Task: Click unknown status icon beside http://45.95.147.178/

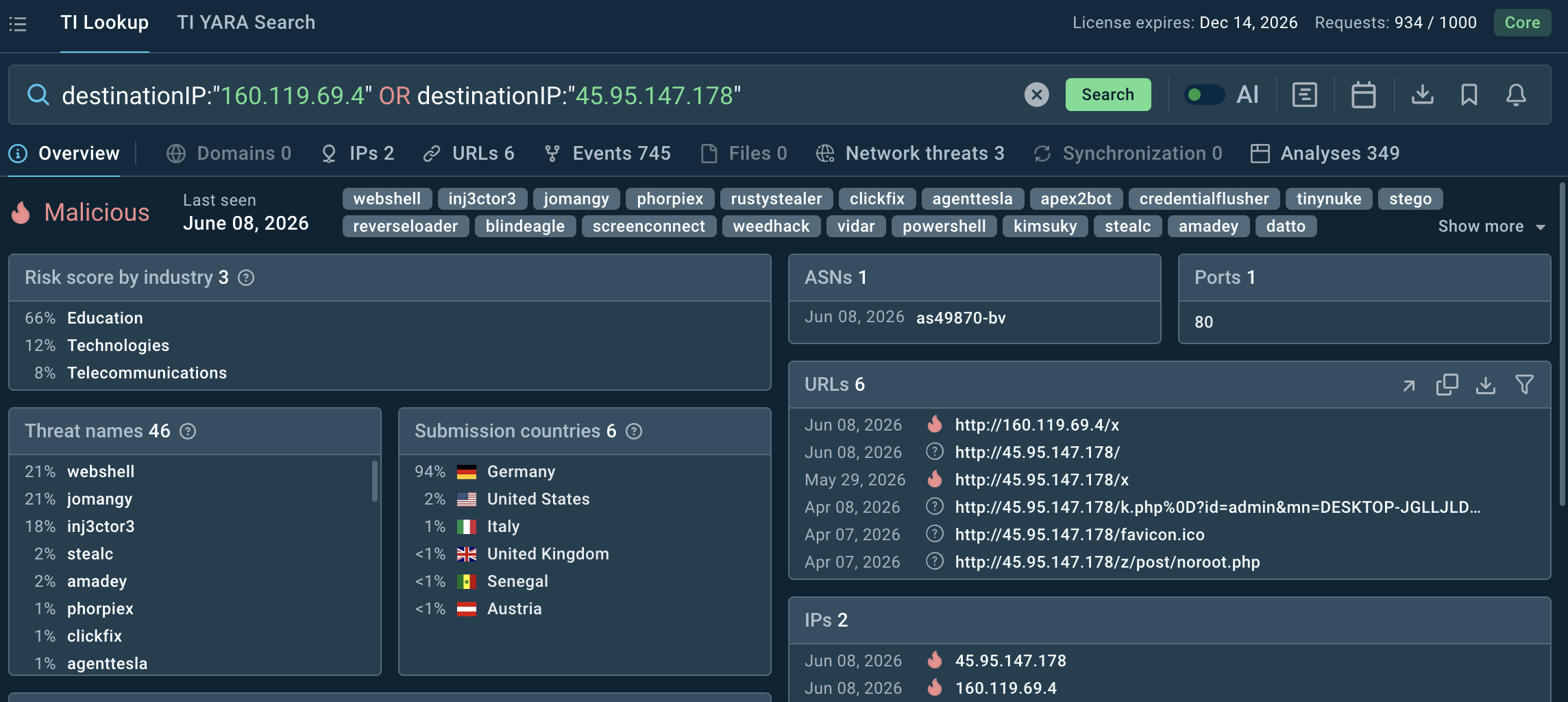Action: [x=935, y=452]
